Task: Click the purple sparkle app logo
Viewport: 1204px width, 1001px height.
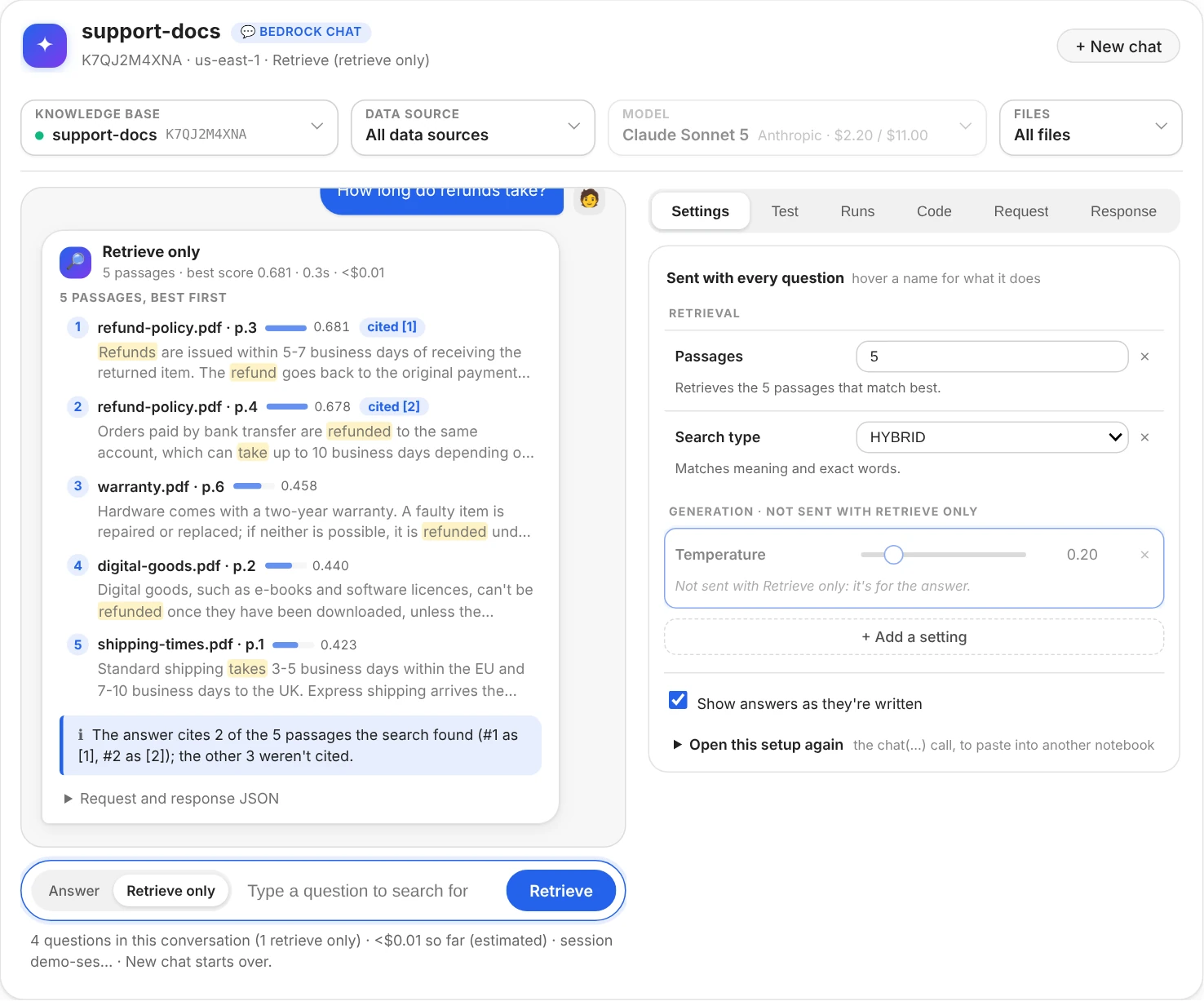Action: tap(45, 45)
